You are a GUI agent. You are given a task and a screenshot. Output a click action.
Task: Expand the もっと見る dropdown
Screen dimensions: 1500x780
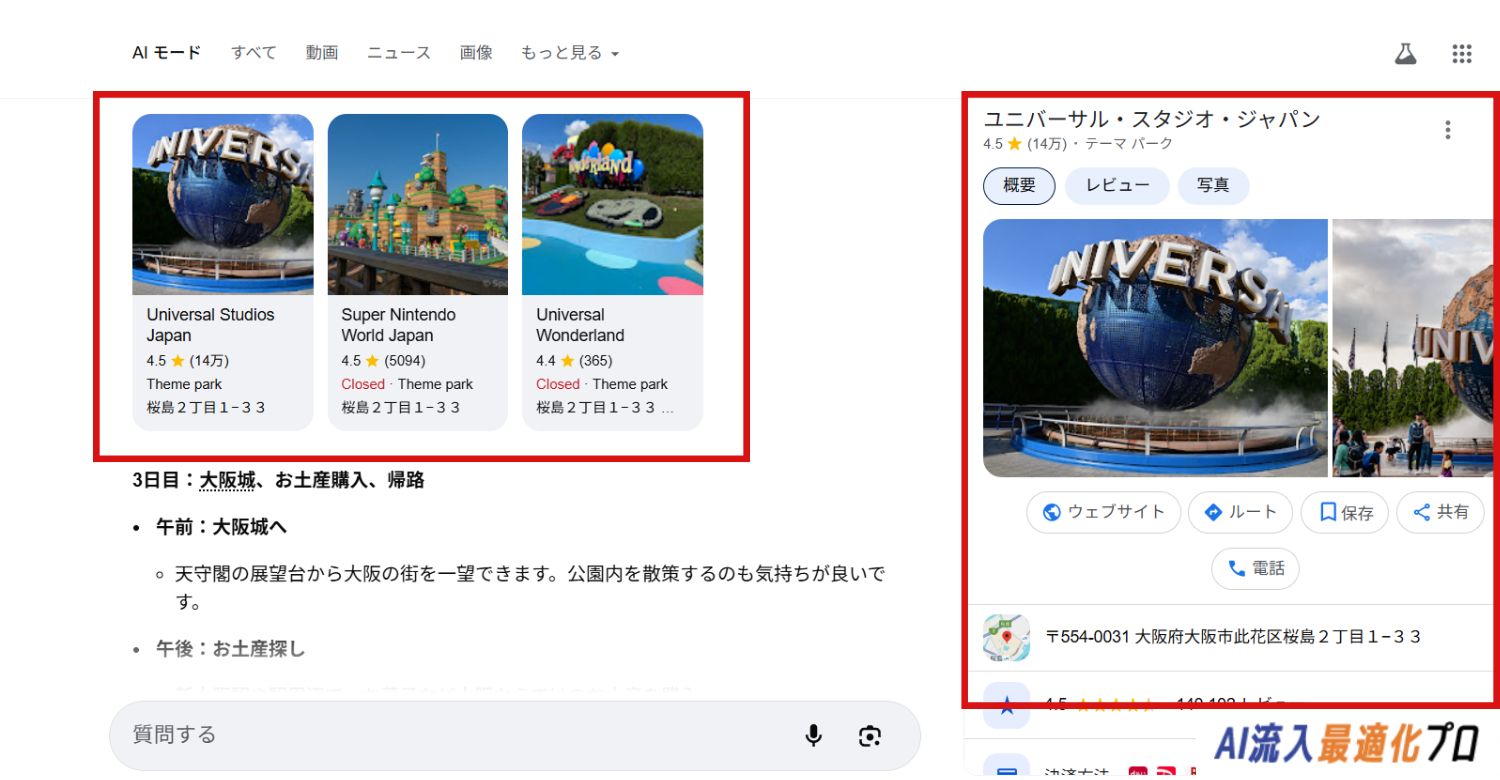point(570,53)
